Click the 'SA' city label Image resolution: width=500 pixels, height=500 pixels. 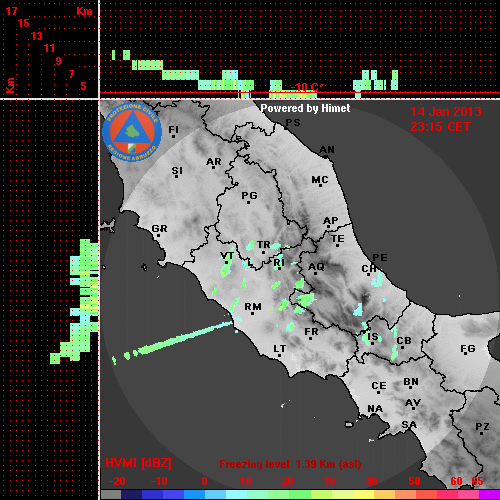coord(409,425)
